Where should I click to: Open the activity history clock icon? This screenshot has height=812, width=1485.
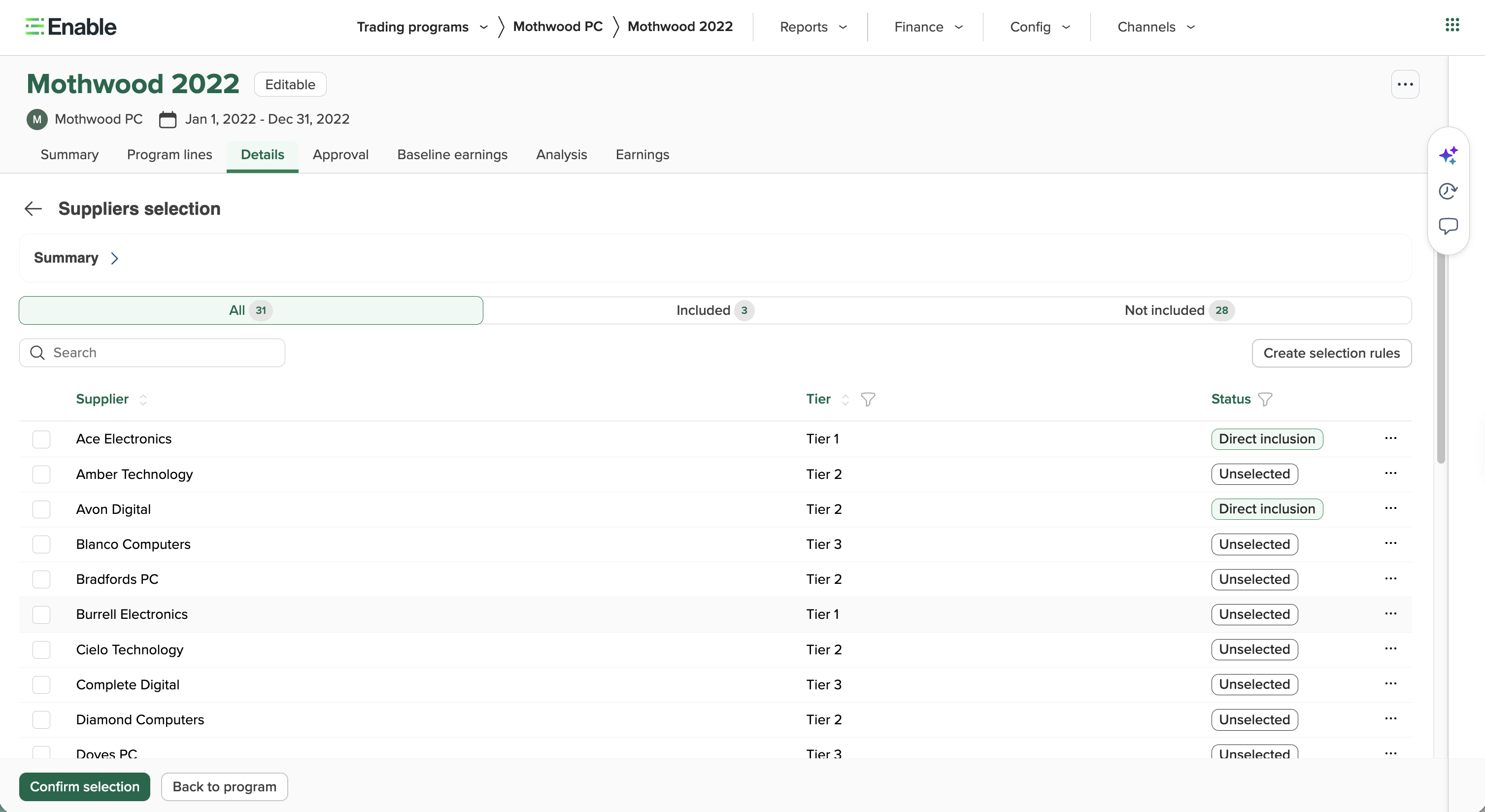(1448, 191)
